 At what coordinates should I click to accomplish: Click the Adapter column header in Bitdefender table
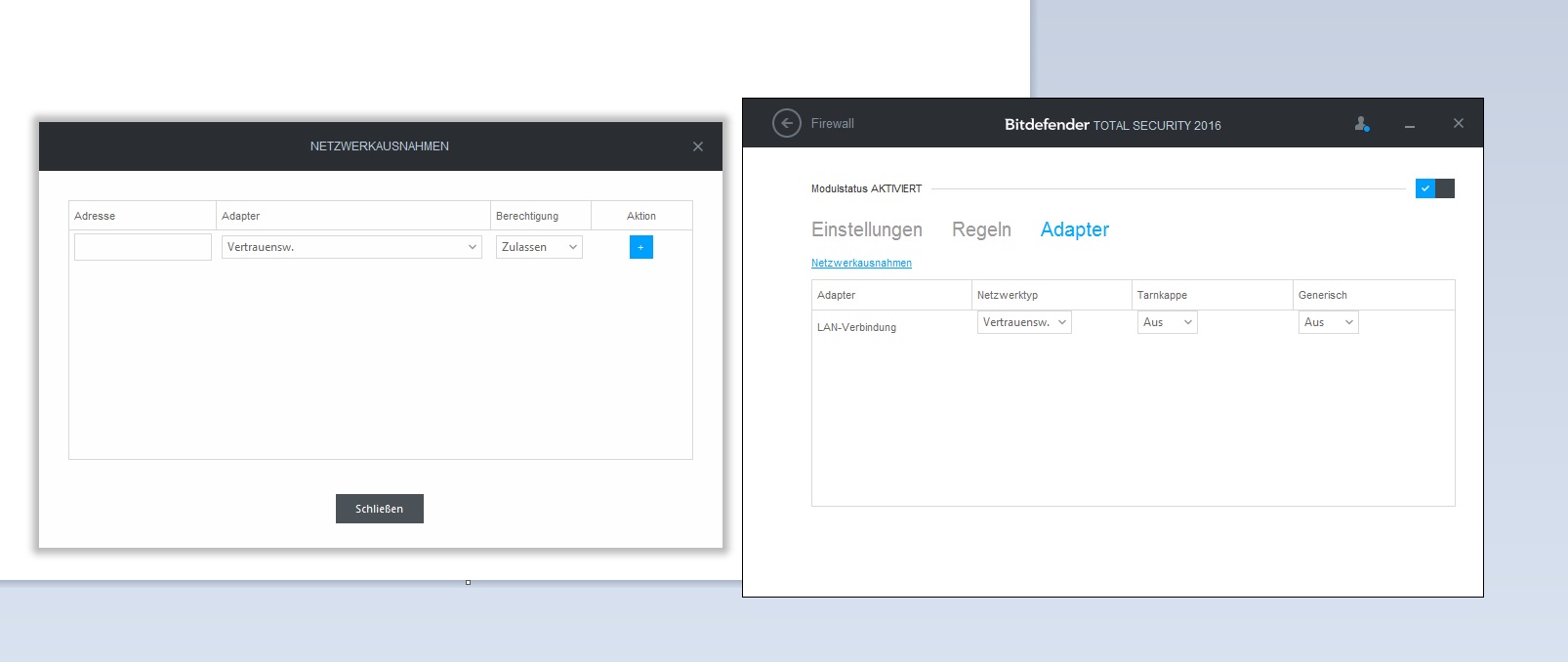tap(892, 295)
